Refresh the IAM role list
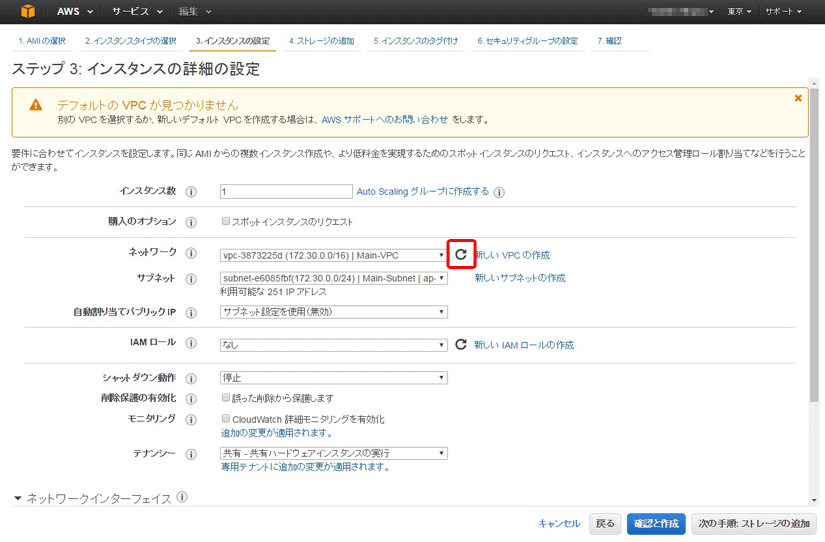 pyautogui.click(x=461, y=345)
